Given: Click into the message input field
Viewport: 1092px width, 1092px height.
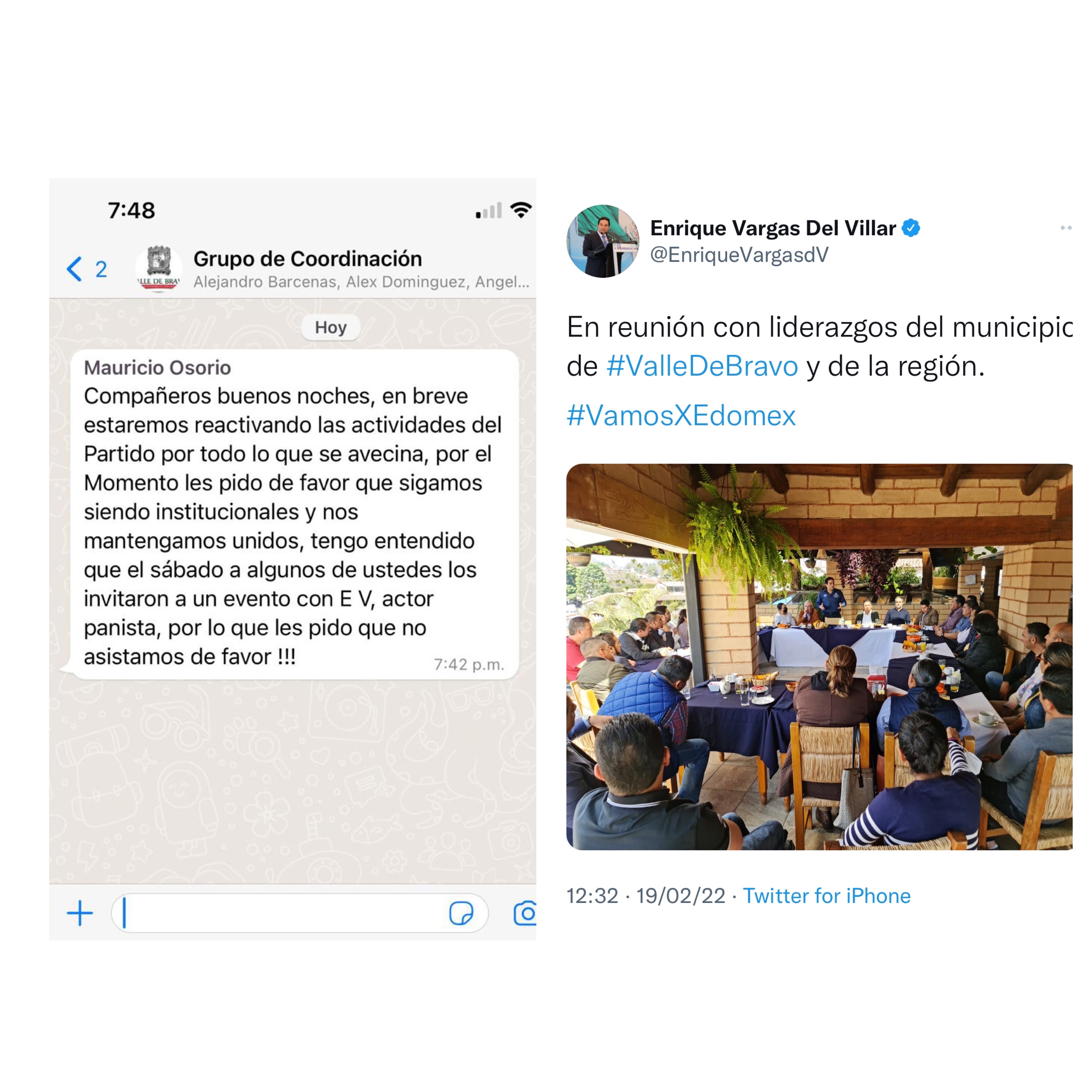Looking at the screenshot, I should point(300,913).
